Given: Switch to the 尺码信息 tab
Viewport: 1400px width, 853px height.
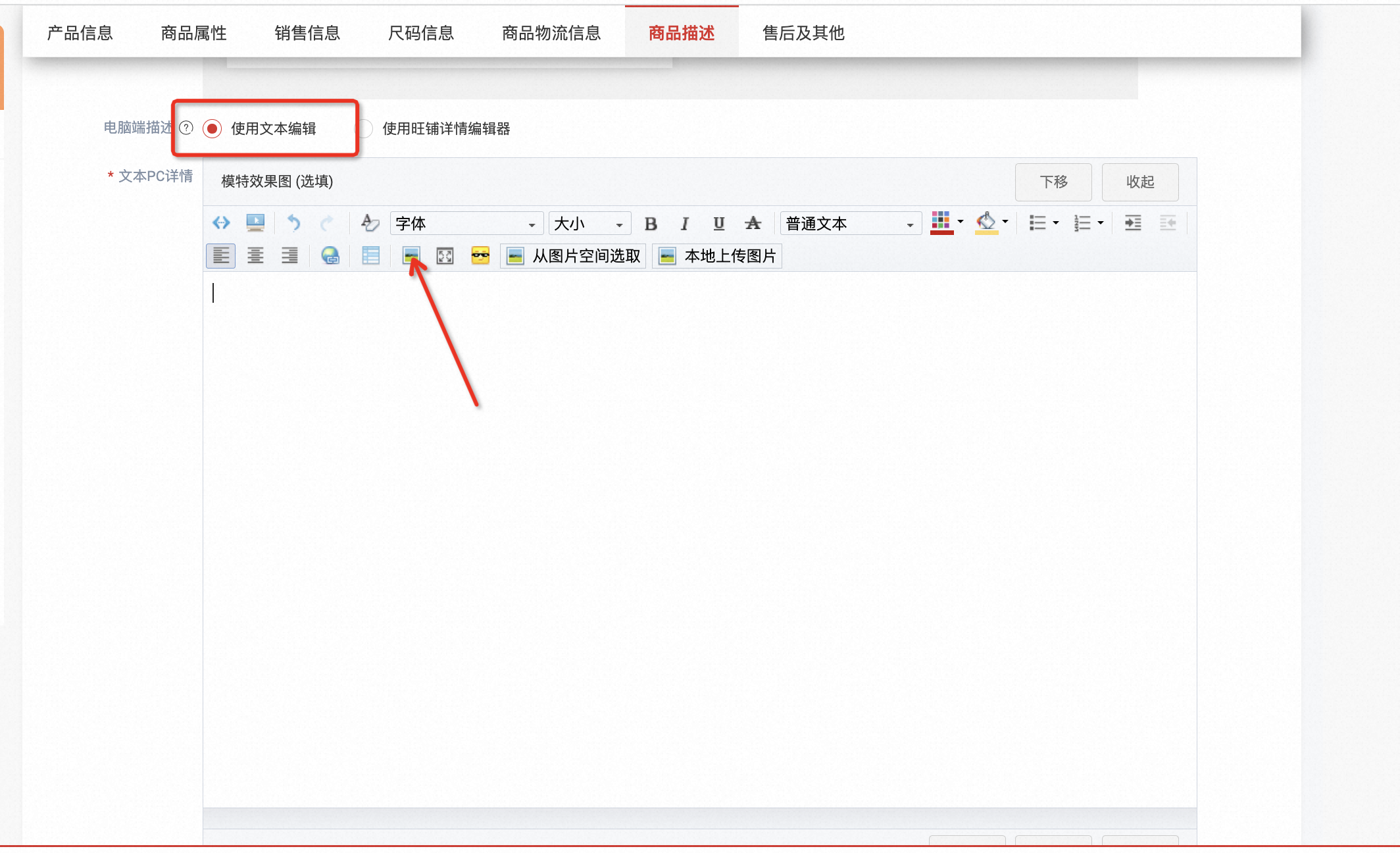Looking at the screenshot, I should pos(421,33).
